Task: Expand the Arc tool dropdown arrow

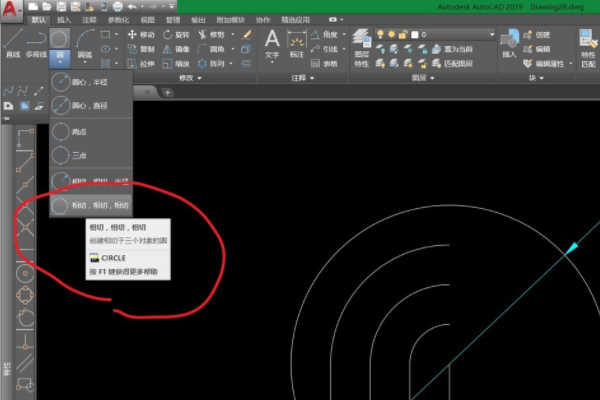Action: click(x=85, y=62)
